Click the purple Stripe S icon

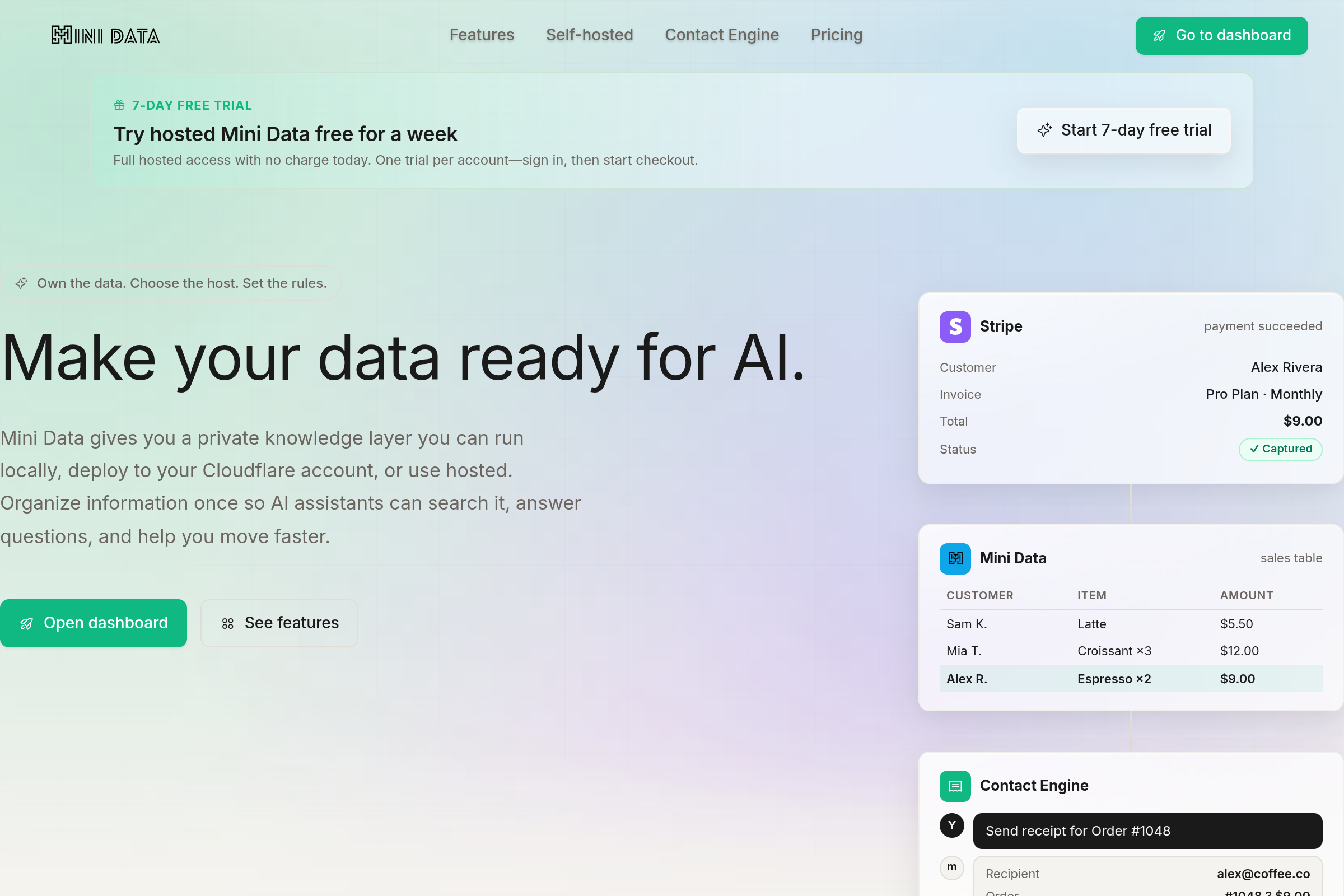tap(955, 327)
